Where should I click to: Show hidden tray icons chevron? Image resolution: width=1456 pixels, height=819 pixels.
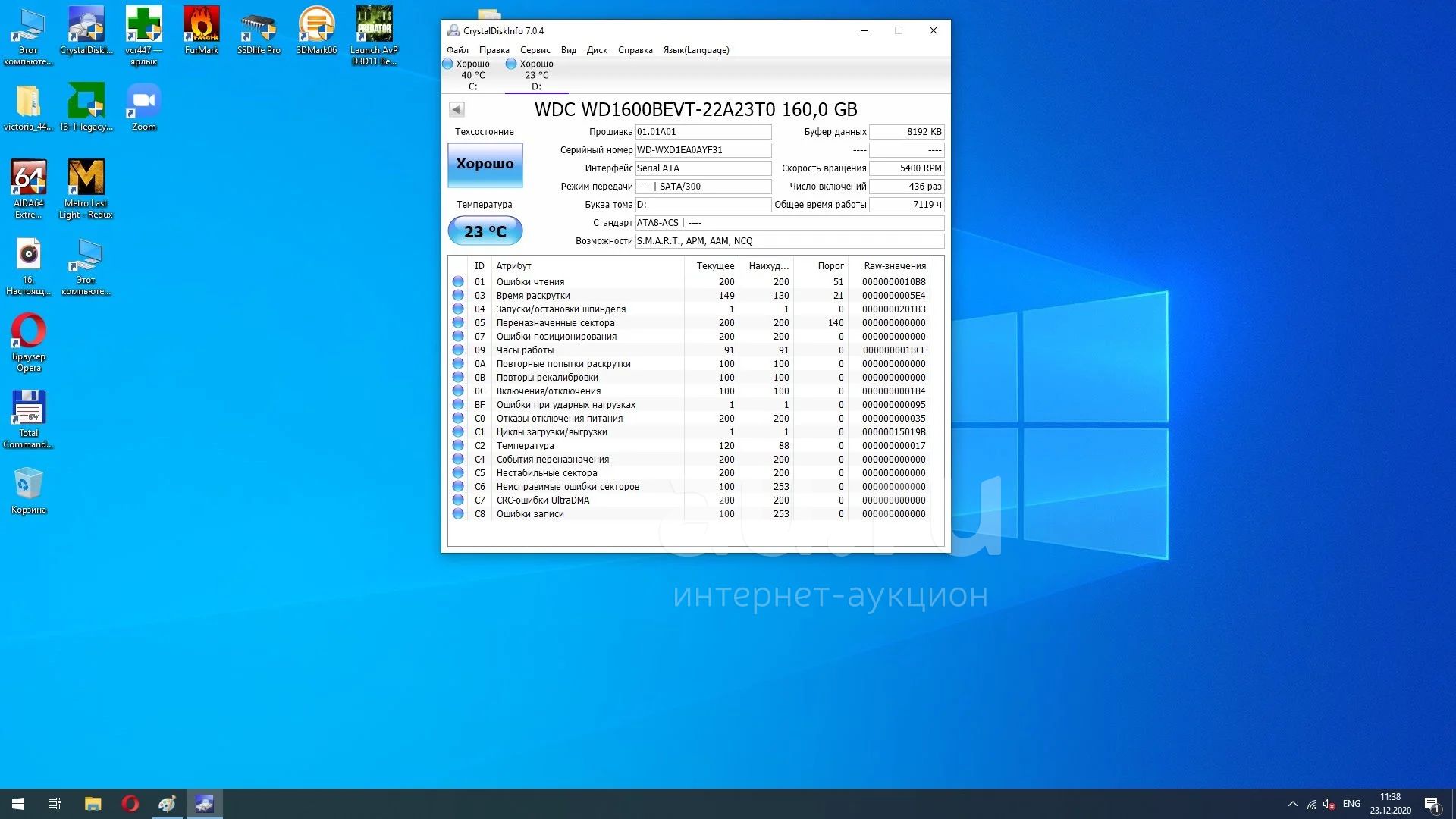tap(1292, 804)
